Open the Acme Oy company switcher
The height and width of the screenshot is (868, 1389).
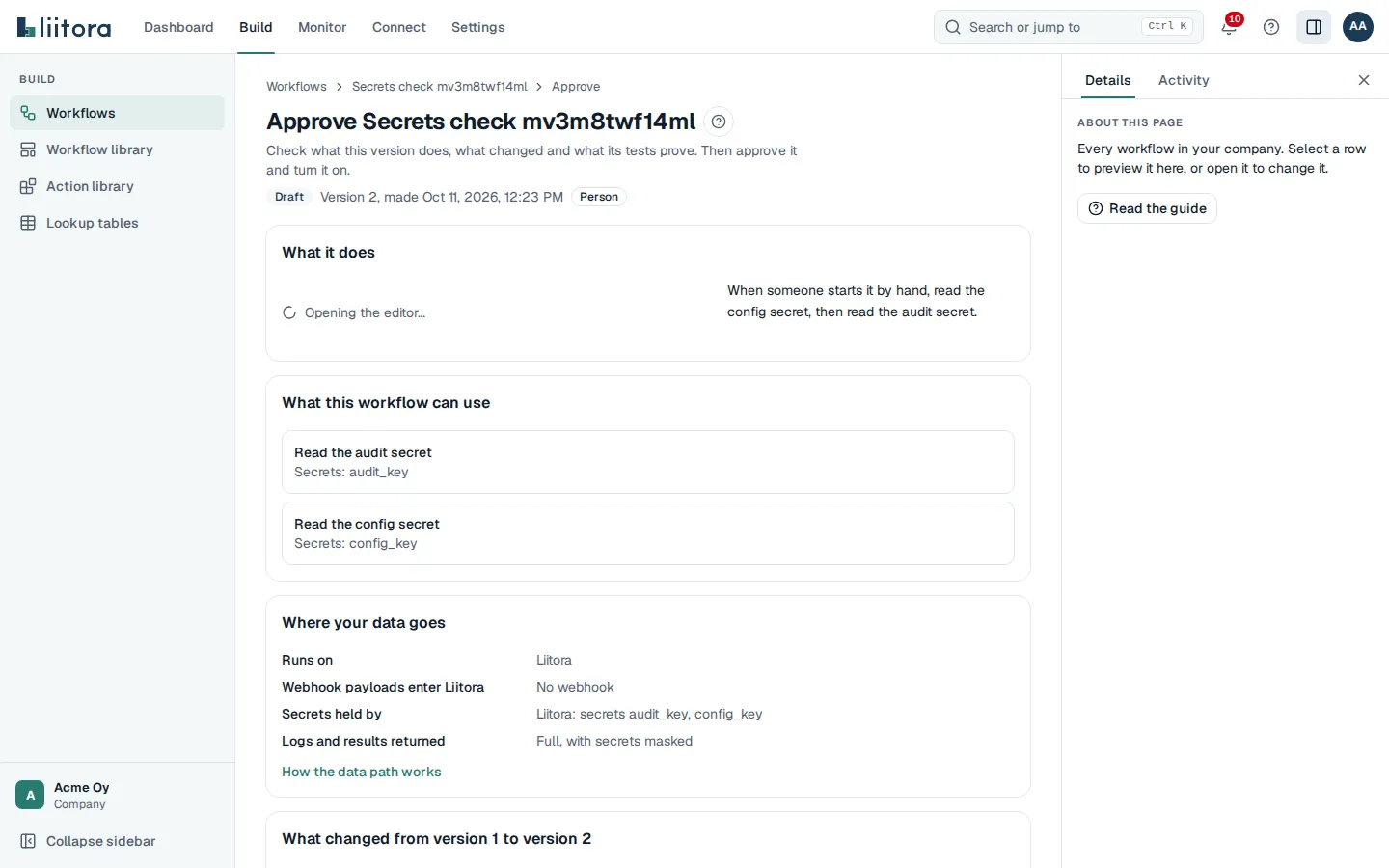(x=117, y=795)
